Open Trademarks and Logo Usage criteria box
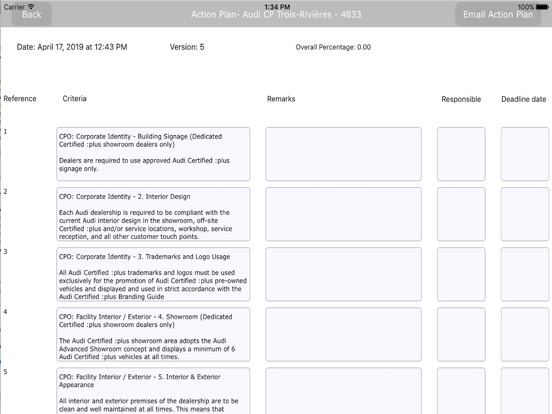552x414 pixels. pos(153,274)
